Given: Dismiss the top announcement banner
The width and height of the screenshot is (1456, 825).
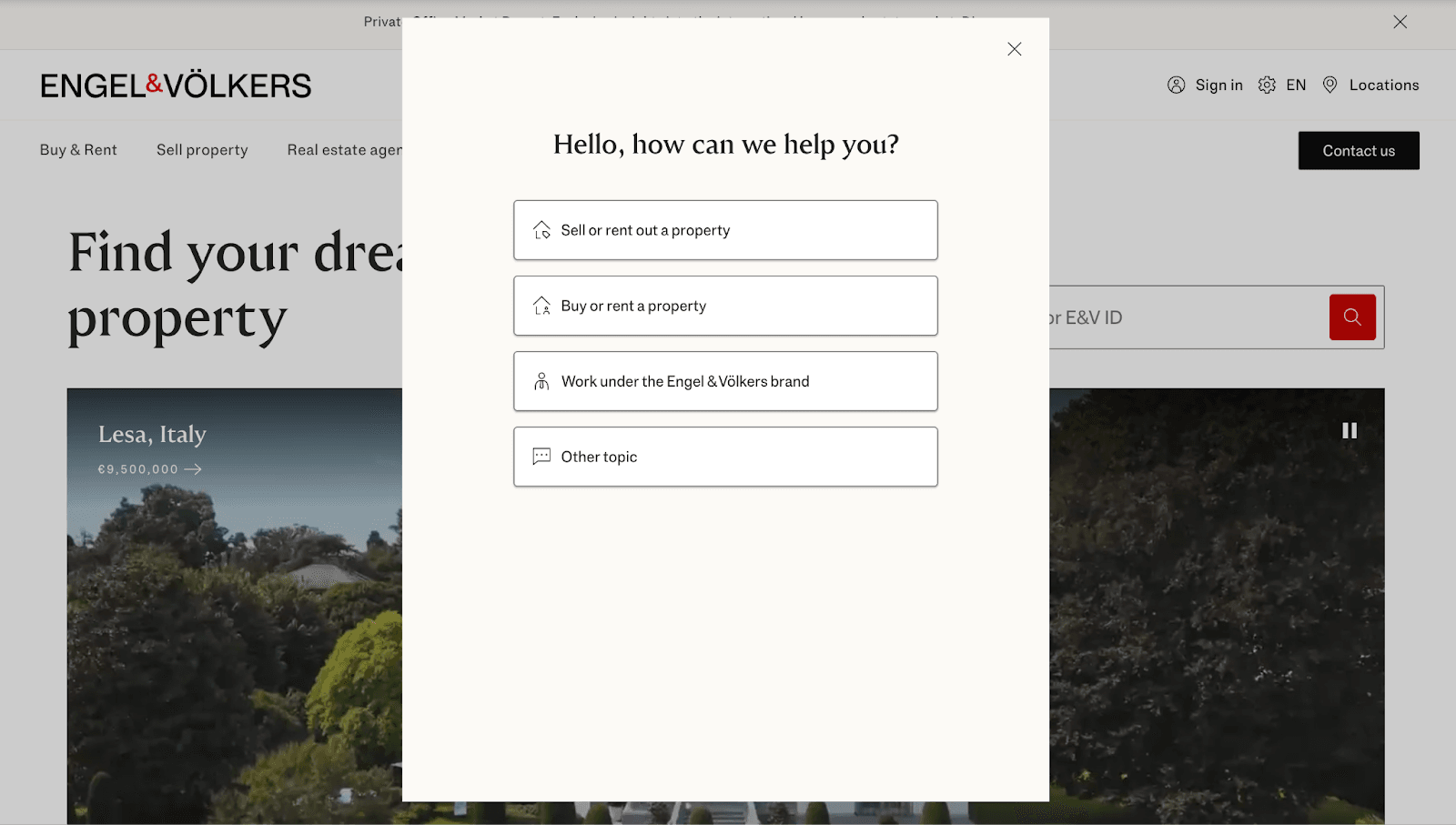Looking at the screenshot, I should pos(1400,22).
